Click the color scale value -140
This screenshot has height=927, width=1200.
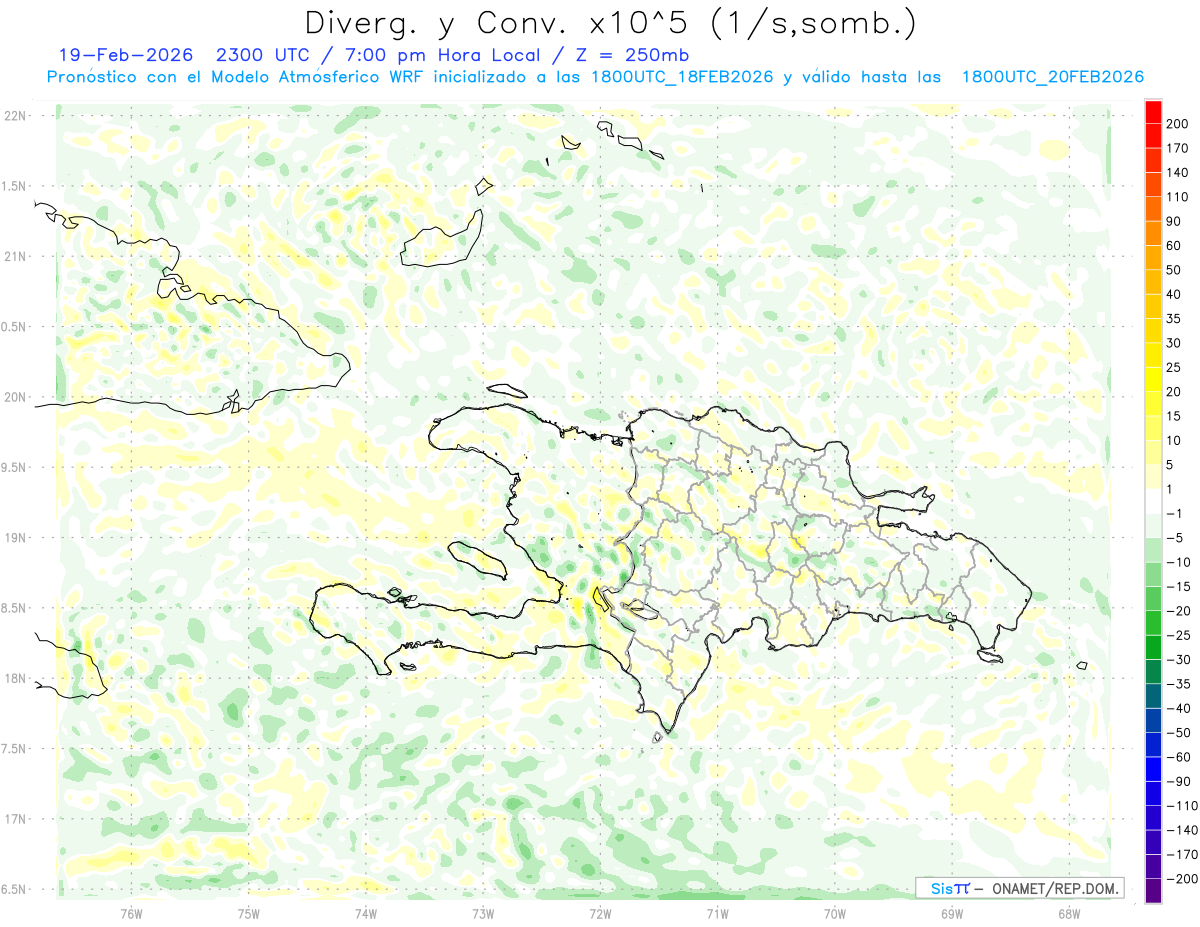coord(1182,830)
